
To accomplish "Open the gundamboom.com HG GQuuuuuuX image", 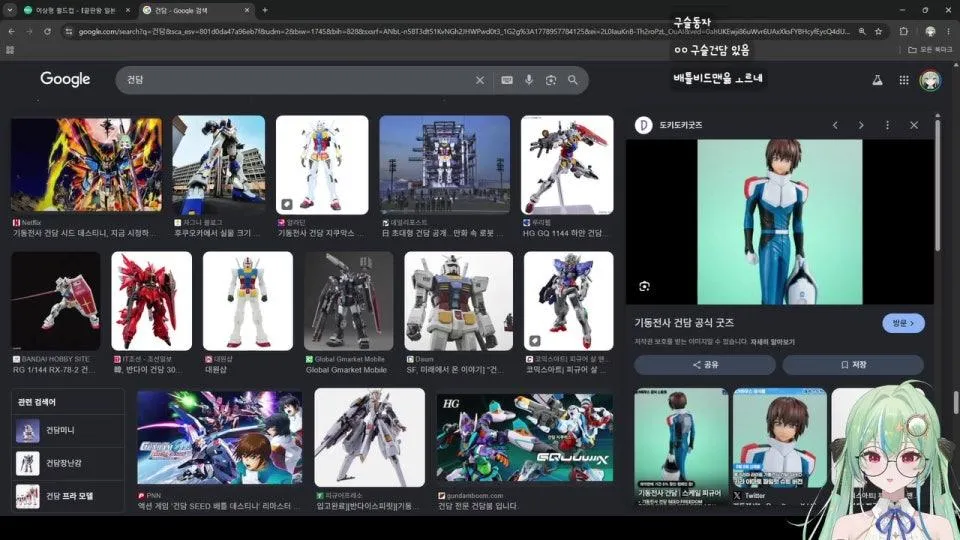I will click(x=525, y=438).
